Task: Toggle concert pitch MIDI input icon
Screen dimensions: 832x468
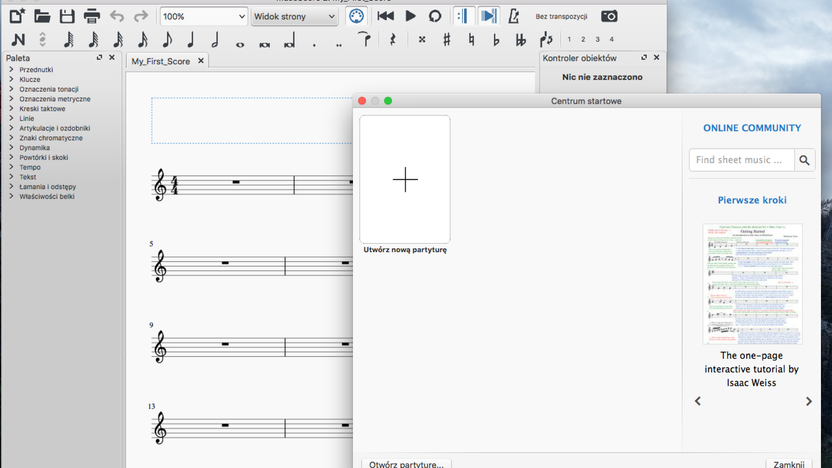Action: 357,16
